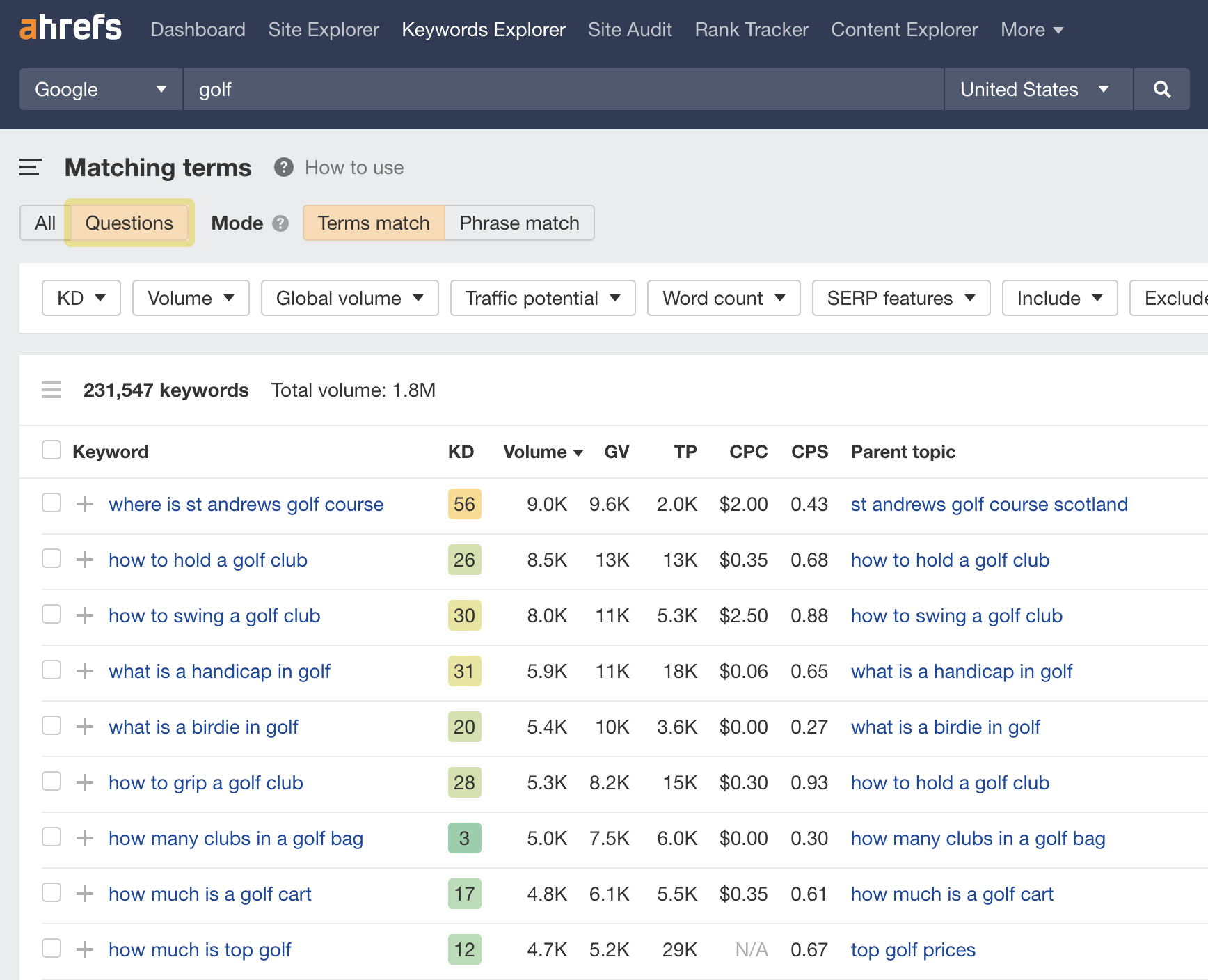
Task: Open the United States location dropdown
Action: click(1036, 89)
